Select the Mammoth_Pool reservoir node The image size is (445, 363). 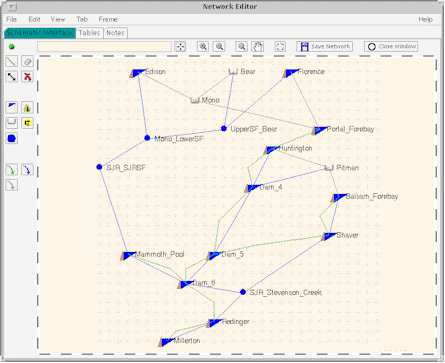pos(127,256)
